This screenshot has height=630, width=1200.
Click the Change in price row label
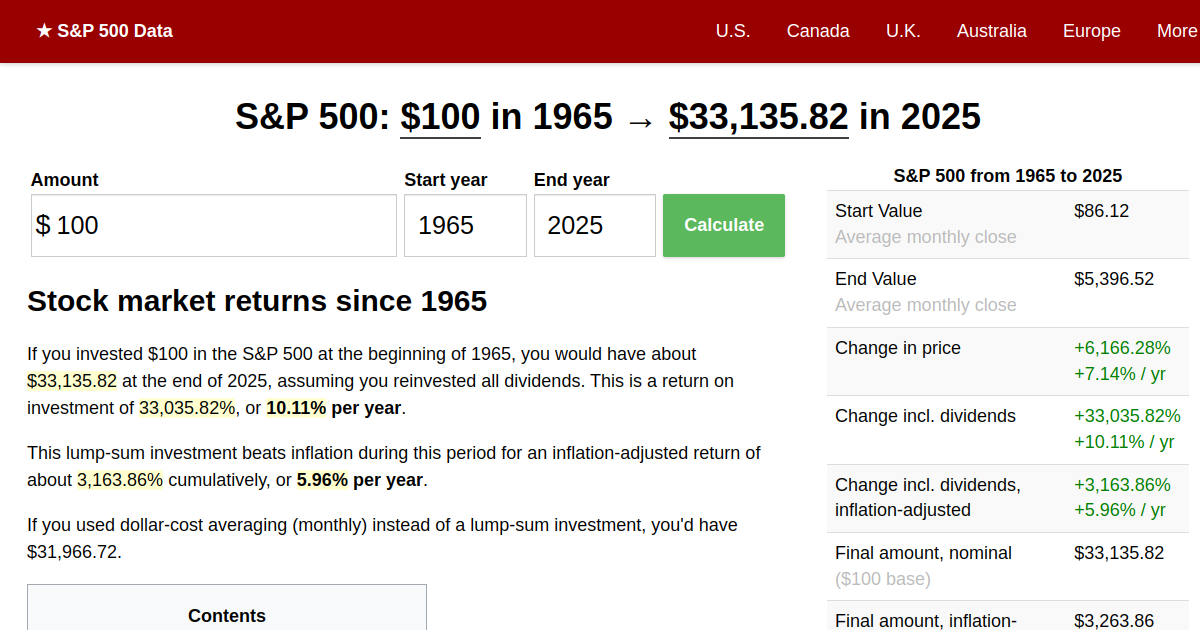coord(898,348)
